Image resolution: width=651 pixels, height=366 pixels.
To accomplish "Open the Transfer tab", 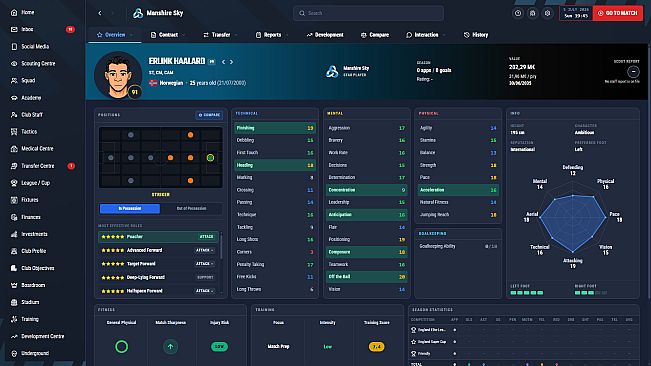I will click(217, 35).
